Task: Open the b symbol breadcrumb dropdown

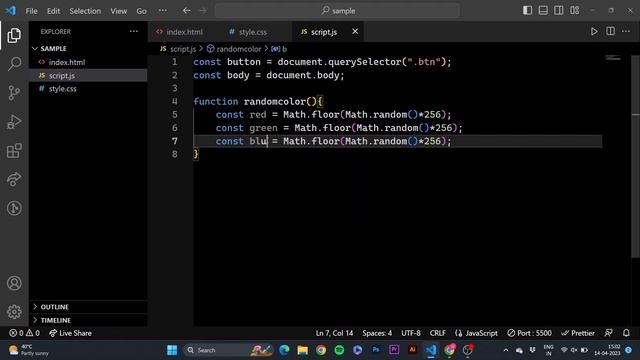Action: (279, 49)
